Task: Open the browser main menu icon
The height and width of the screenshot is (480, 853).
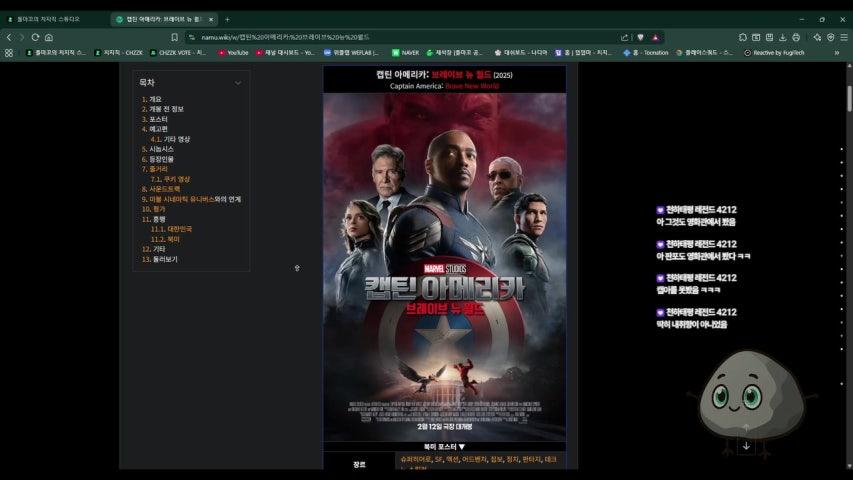Action: (844, 38)
